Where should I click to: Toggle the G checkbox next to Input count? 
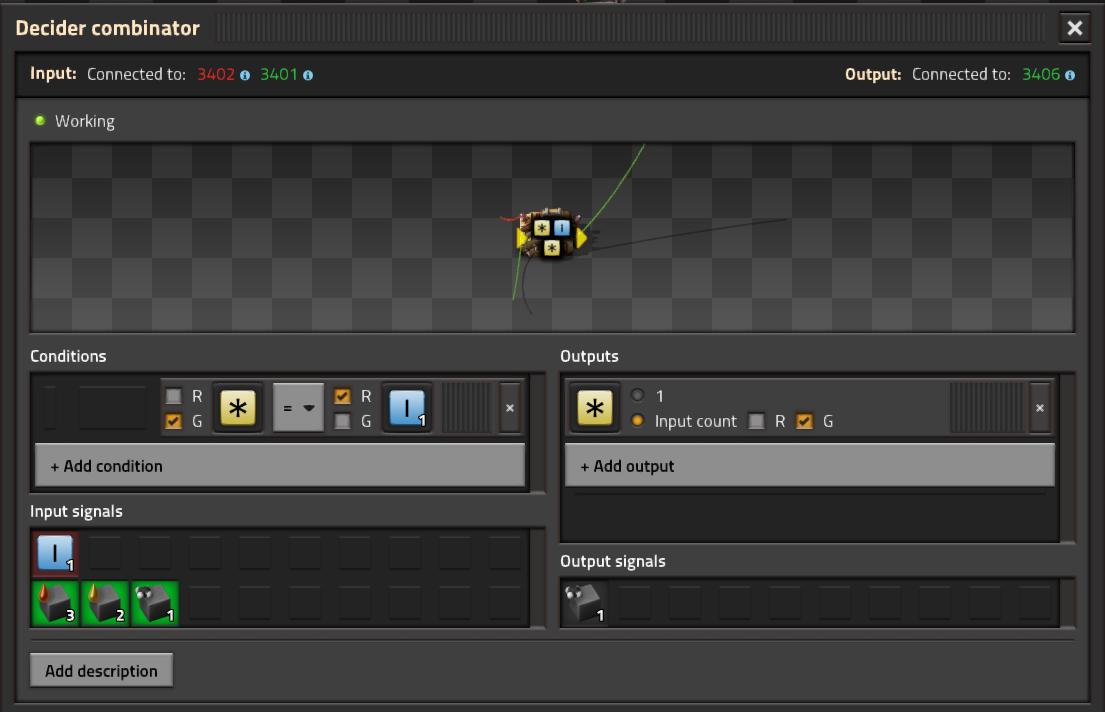point(804,421)
